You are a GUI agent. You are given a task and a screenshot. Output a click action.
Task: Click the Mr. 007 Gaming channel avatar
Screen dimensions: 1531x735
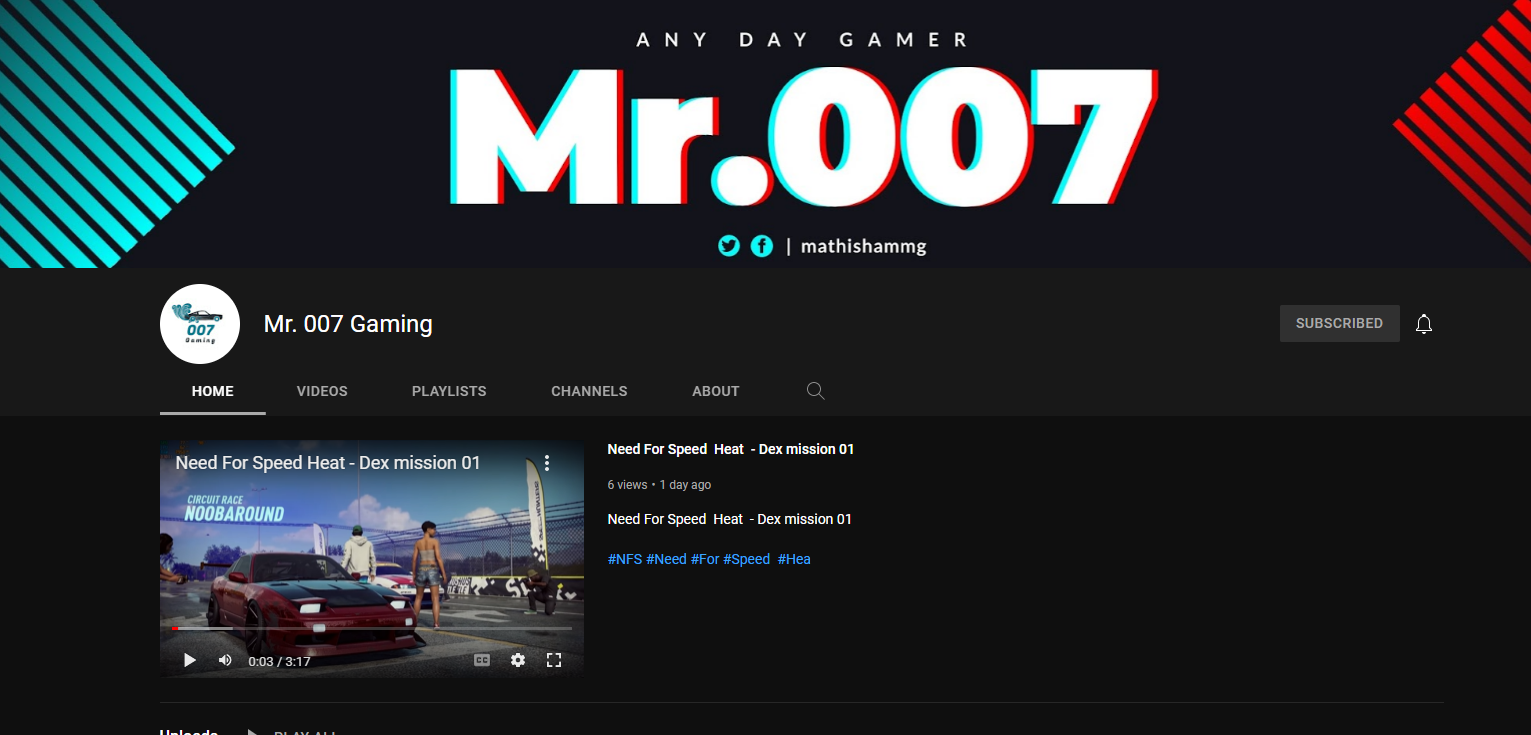tap(200, 324)
